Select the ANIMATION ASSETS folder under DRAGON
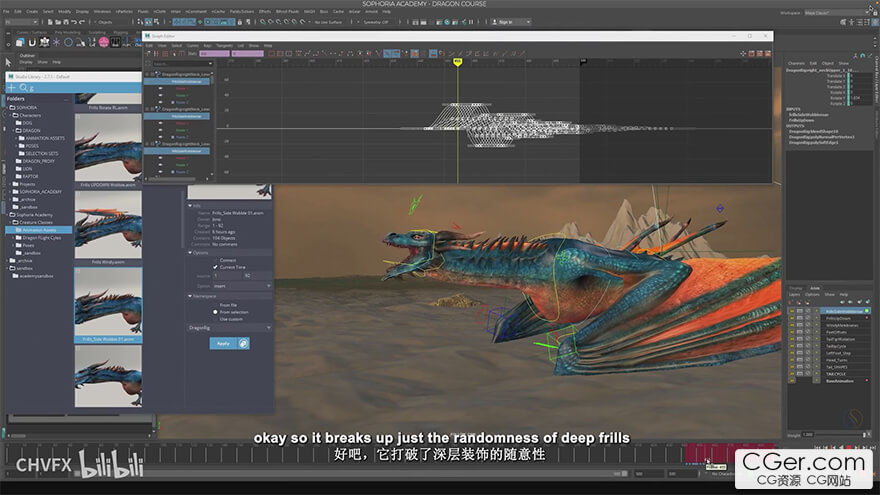The width and height of the screenshot is (880, 495). [x=45, y=138]
